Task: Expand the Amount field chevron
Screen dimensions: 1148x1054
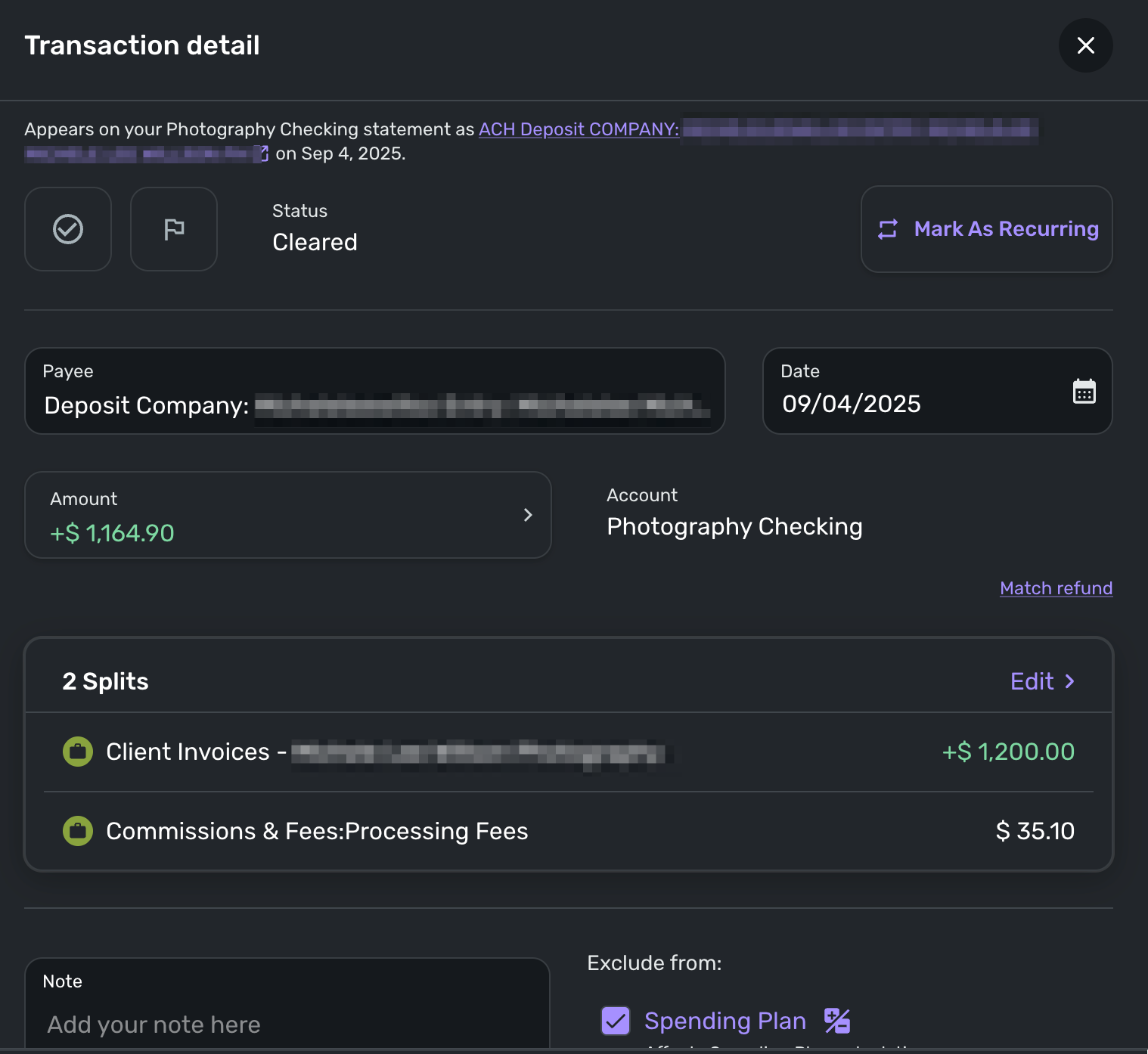Action: (528, 515)
